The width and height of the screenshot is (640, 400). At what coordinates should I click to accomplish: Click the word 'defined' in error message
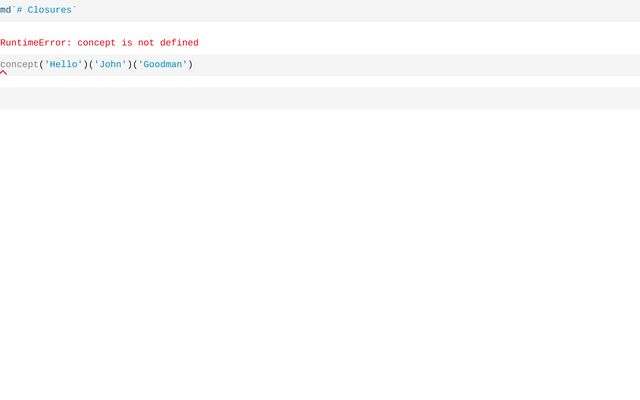[176, 43]
